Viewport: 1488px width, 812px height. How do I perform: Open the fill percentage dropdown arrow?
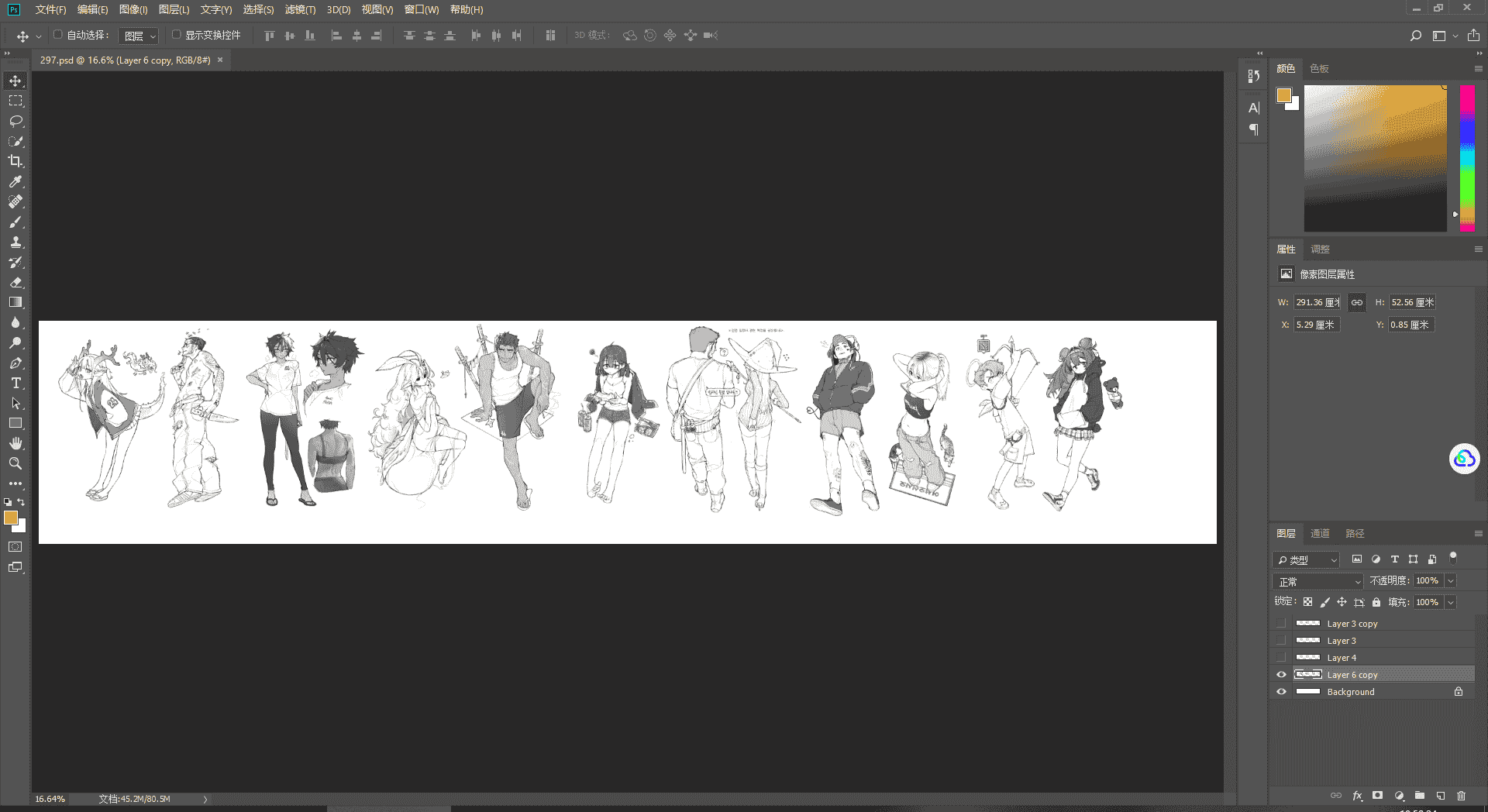1451,603
